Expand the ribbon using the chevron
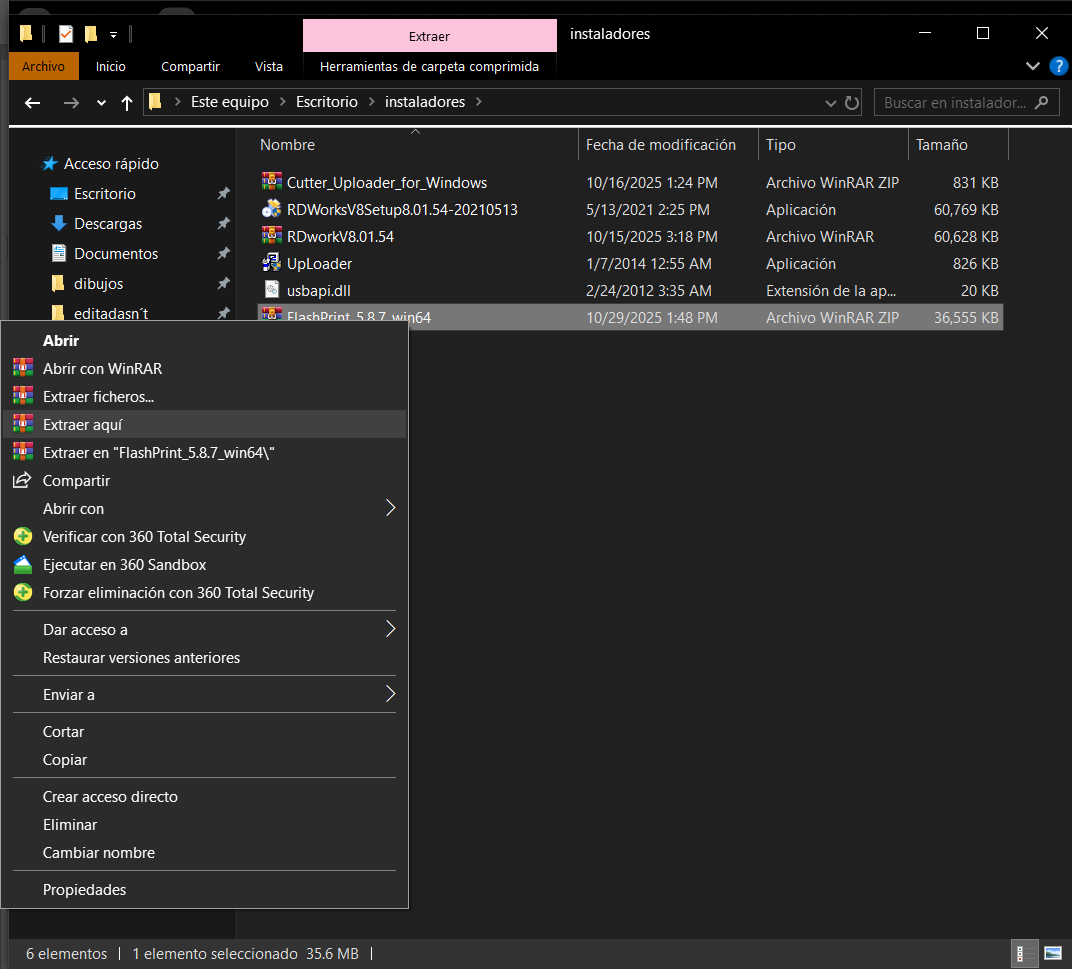 1033,66
